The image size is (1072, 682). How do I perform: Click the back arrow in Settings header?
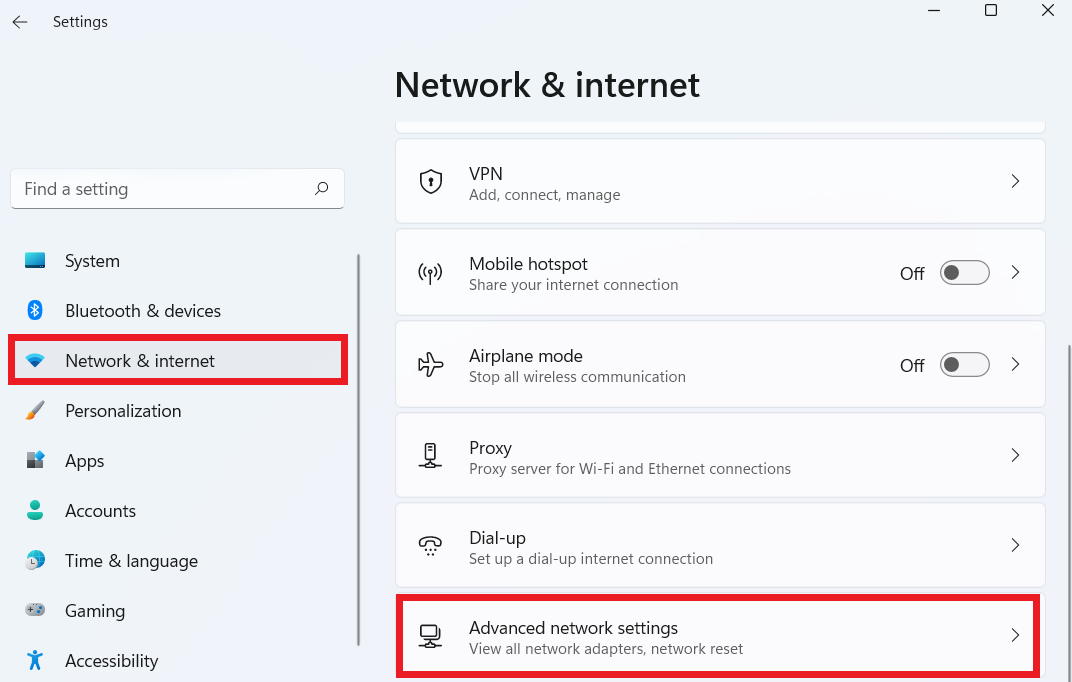click(20, 21)
